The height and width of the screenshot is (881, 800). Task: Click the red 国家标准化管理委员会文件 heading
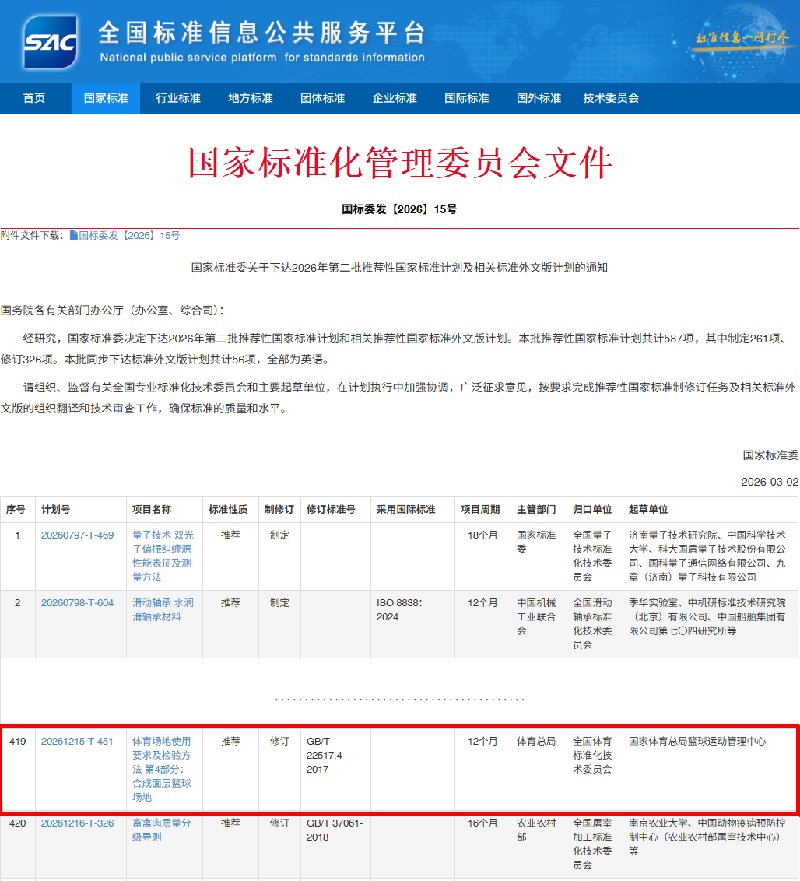click(400, 163)
